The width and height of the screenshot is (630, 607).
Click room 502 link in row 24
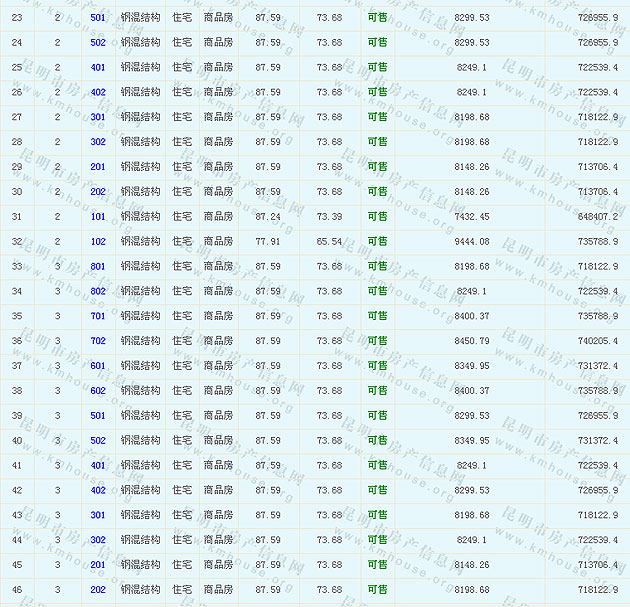coord(97,43)
